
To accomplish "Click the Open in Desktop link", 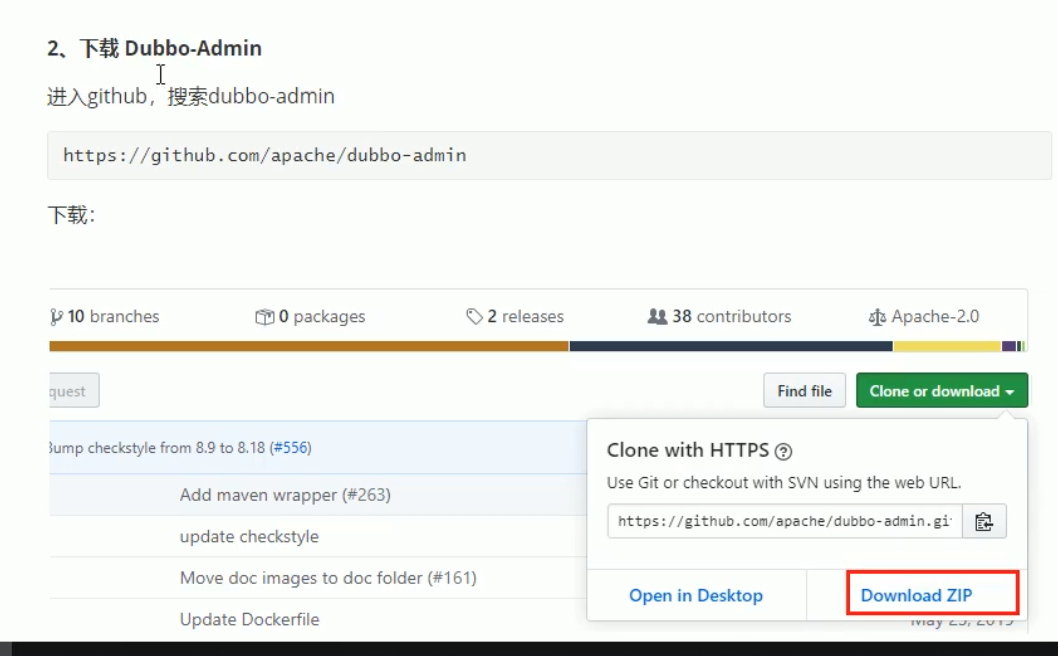I will (x=696, y=595).
